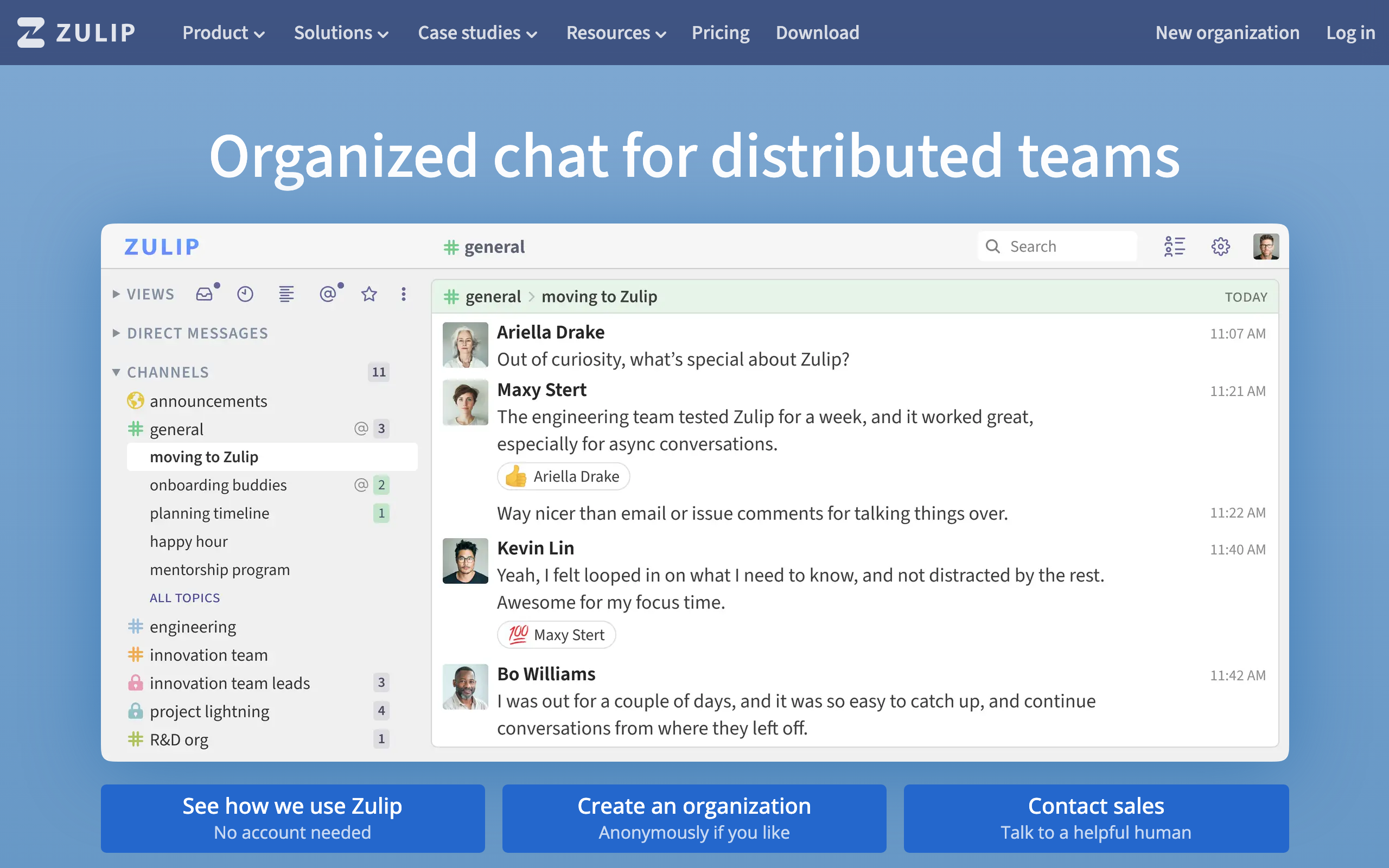This screenshot has width=1389, height=868.
Task: Click the Recent conversations clock icon
Action: point(245,295)
